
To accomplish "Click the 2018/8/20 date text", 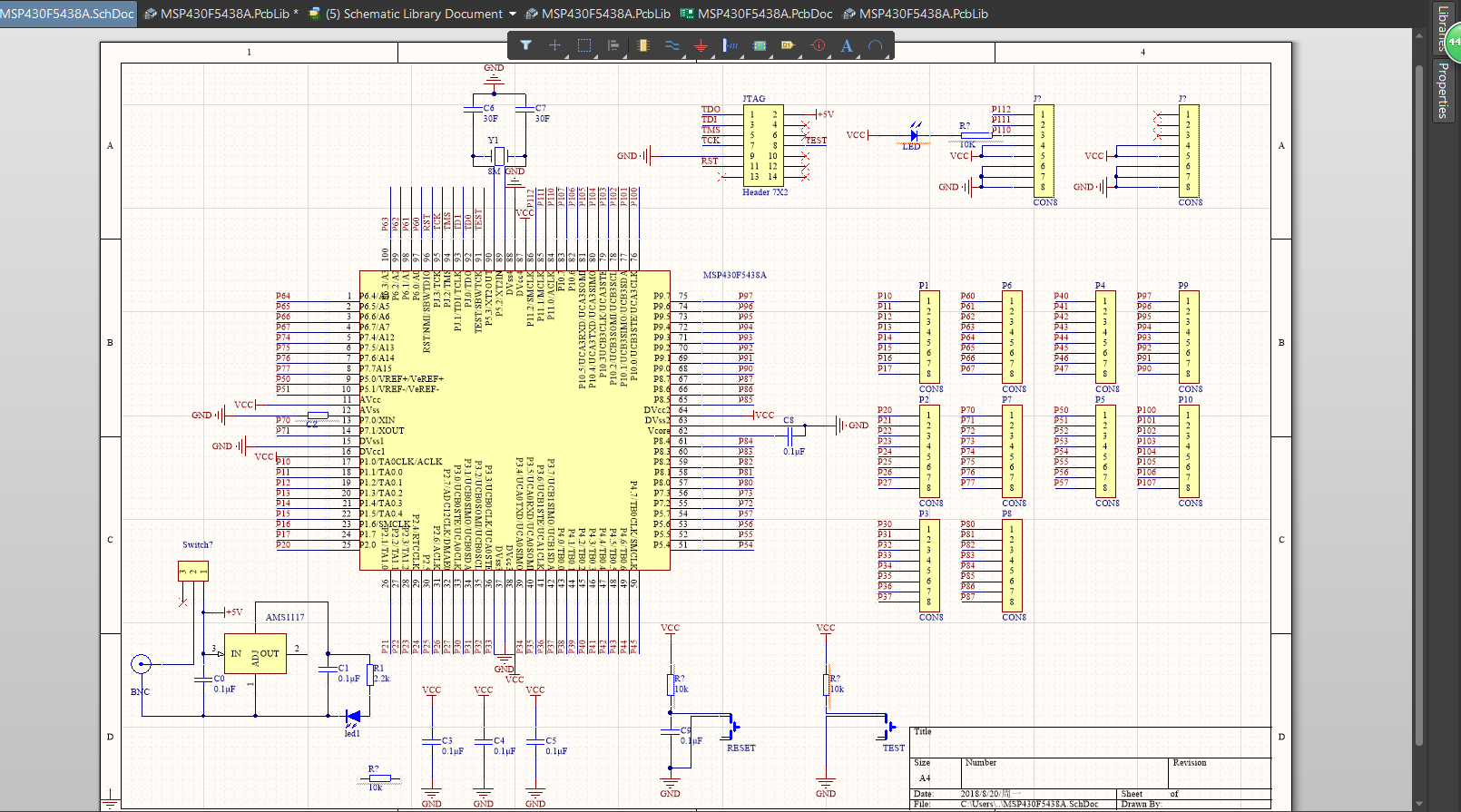I will (989, 794).
